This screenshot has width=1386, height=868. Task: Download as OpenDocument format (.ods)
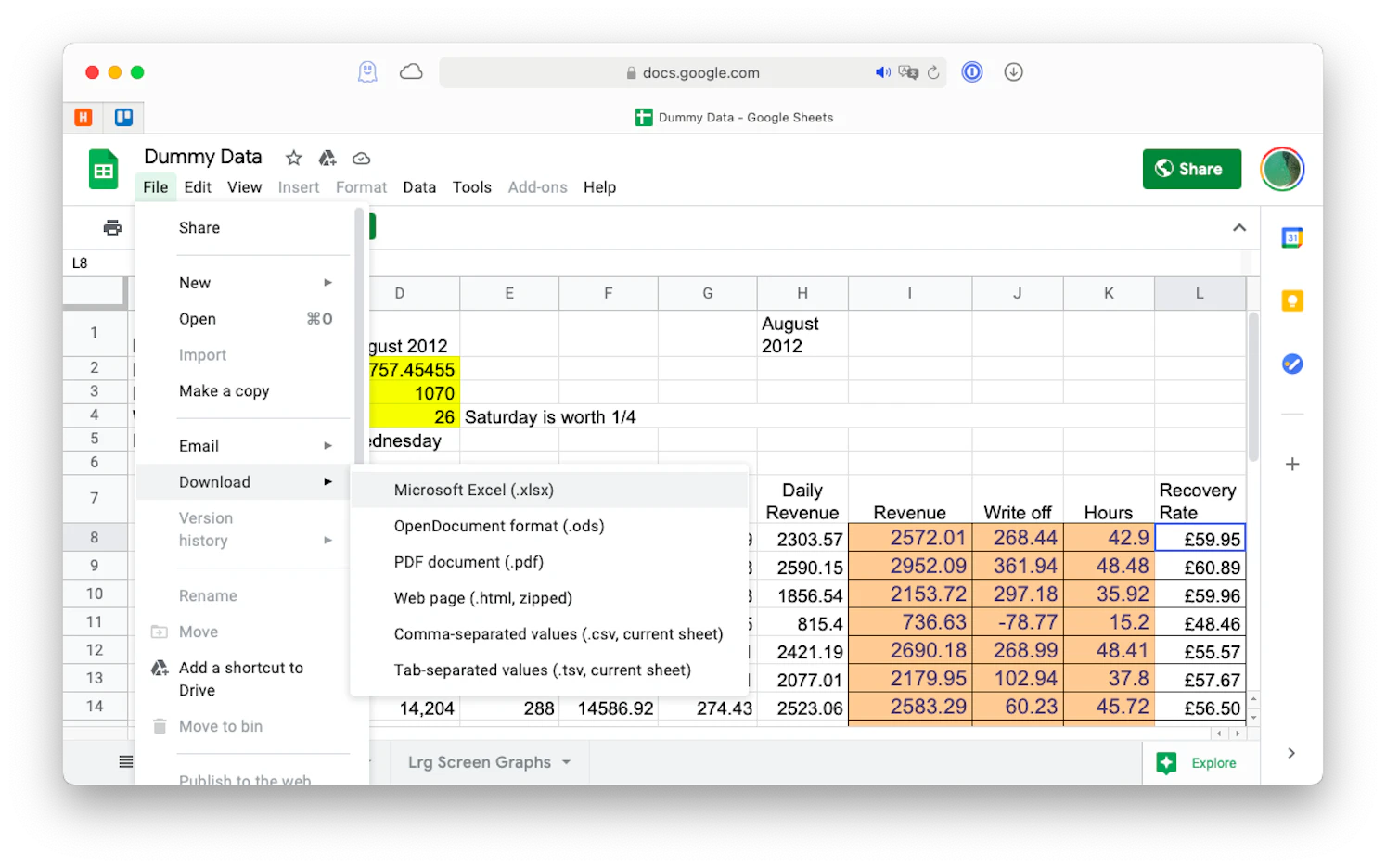tap(549, 526)
